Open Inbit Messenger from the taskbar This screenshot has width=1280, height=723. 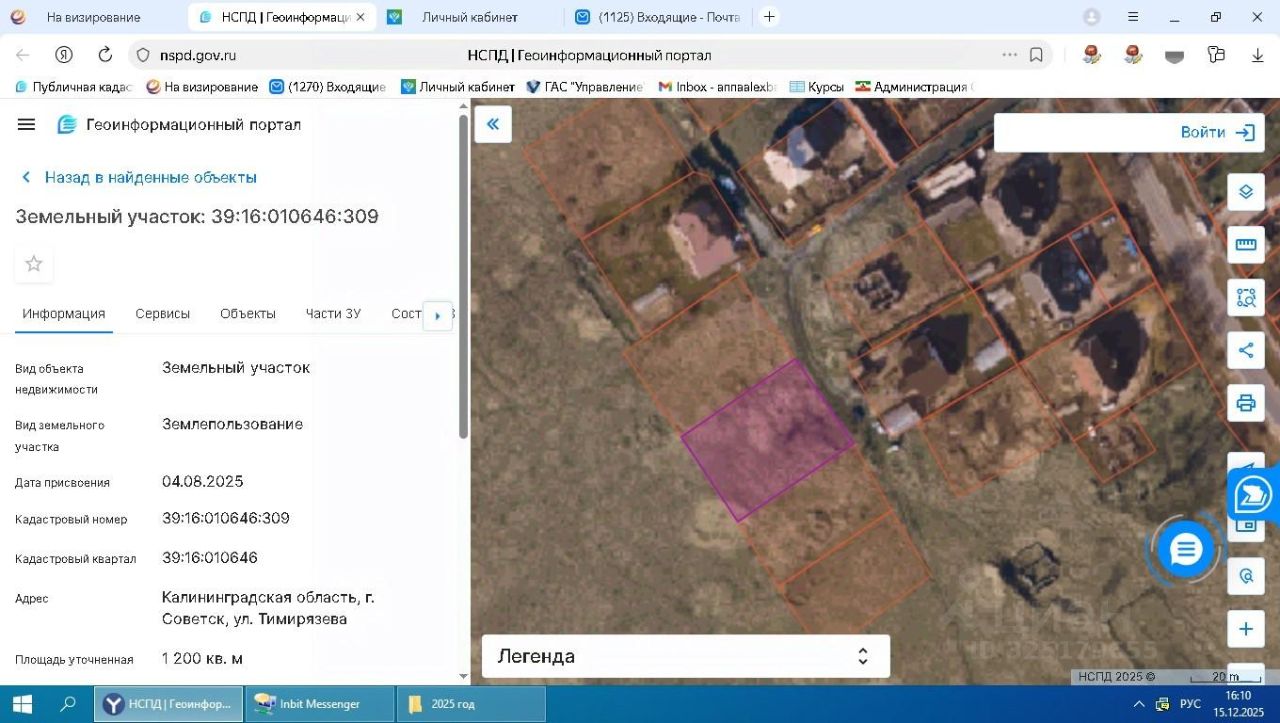[x=320, y=704]
